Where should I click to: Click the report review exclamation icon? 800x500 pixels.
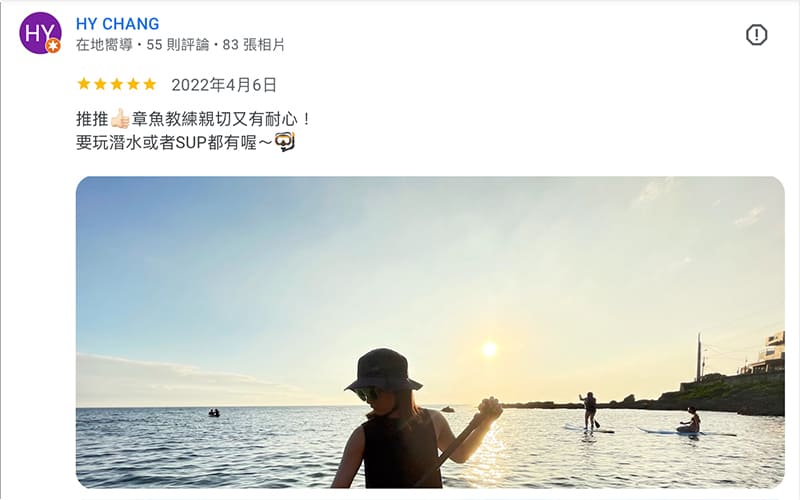(756, 35)
